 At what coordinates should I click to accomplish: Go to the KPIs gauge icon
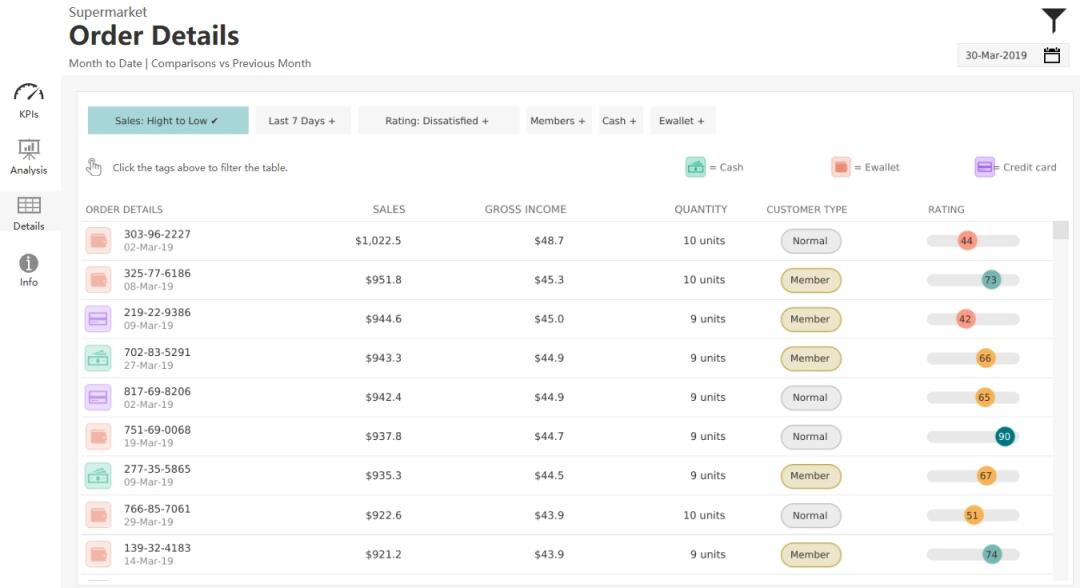coord(29,92)
